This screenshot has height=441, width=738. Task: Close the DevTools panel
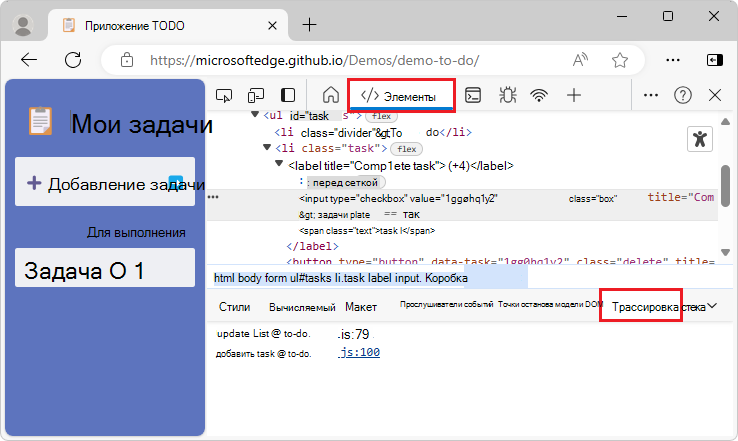tap(715, 95)
